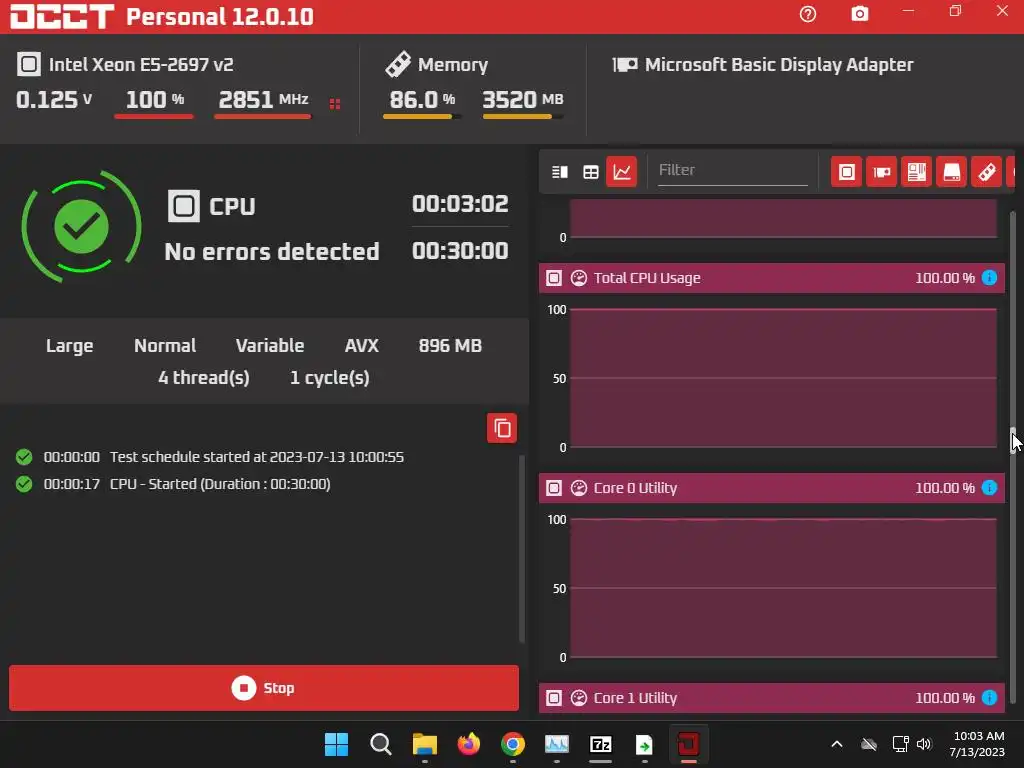This screenshot has width=1024, height=768.
Task: Click the 2851 MHz clock value
Action: (263, 99)
